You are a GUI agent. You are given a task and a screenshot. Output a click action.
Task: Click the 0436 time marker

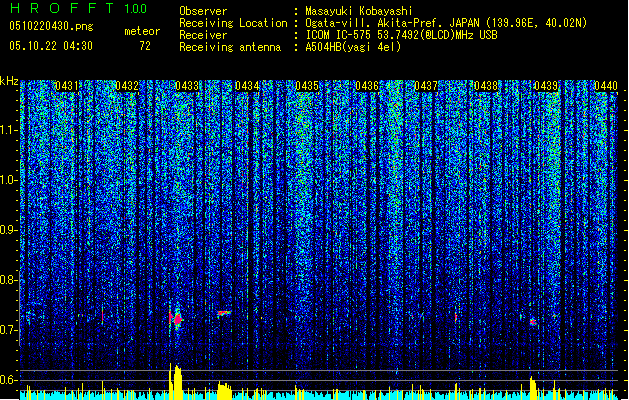pos(367,86)
